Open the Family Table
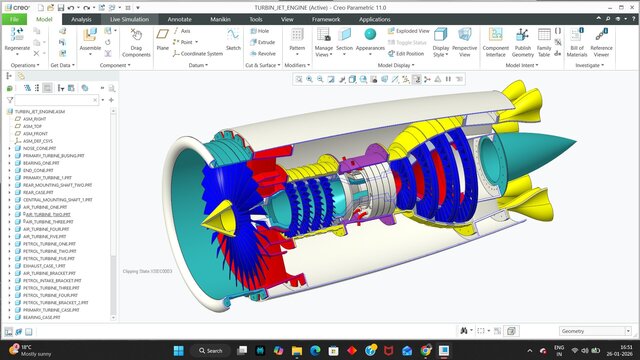 pyautogui.click(x=544, y=42)
